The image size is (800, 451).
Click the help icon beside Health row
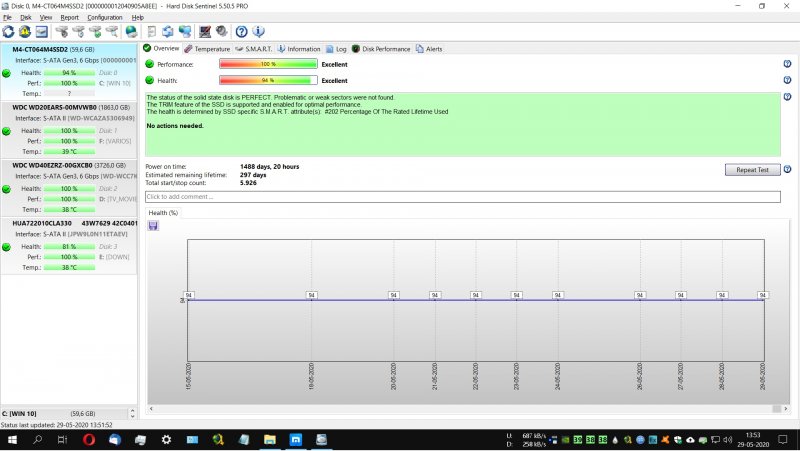[787, 80]
